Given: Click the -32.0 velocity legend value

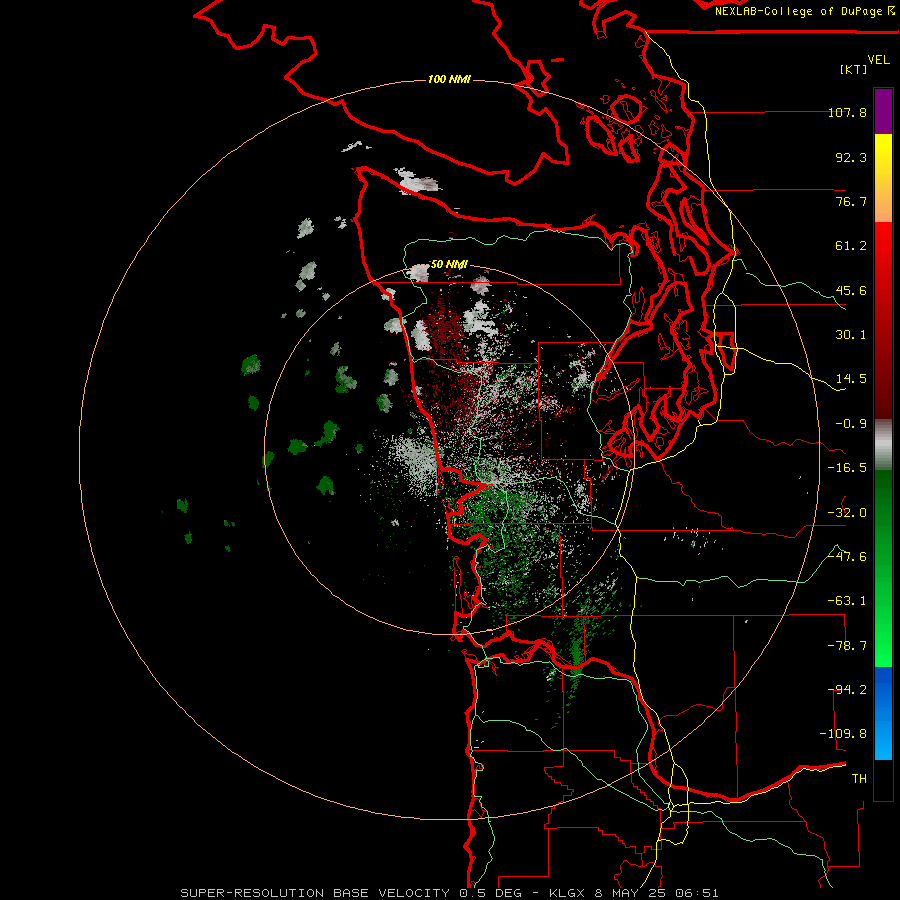Looking at the screenshot, I should click(x=847, y=513).
